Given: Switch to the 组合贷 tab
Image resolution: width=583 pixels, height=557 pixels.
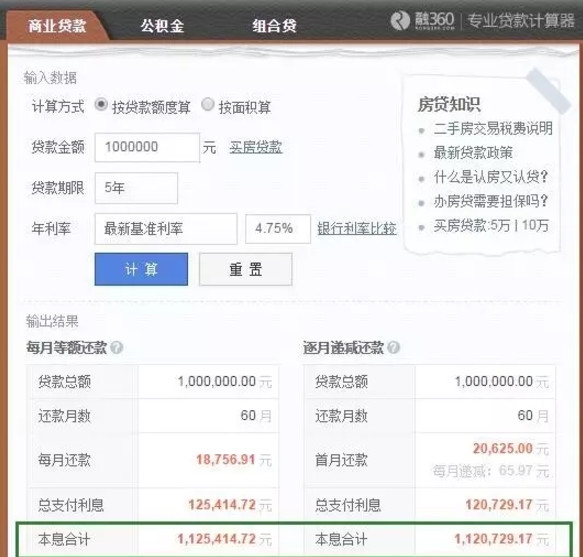Looking at the screenshot, I should [274, 26].
